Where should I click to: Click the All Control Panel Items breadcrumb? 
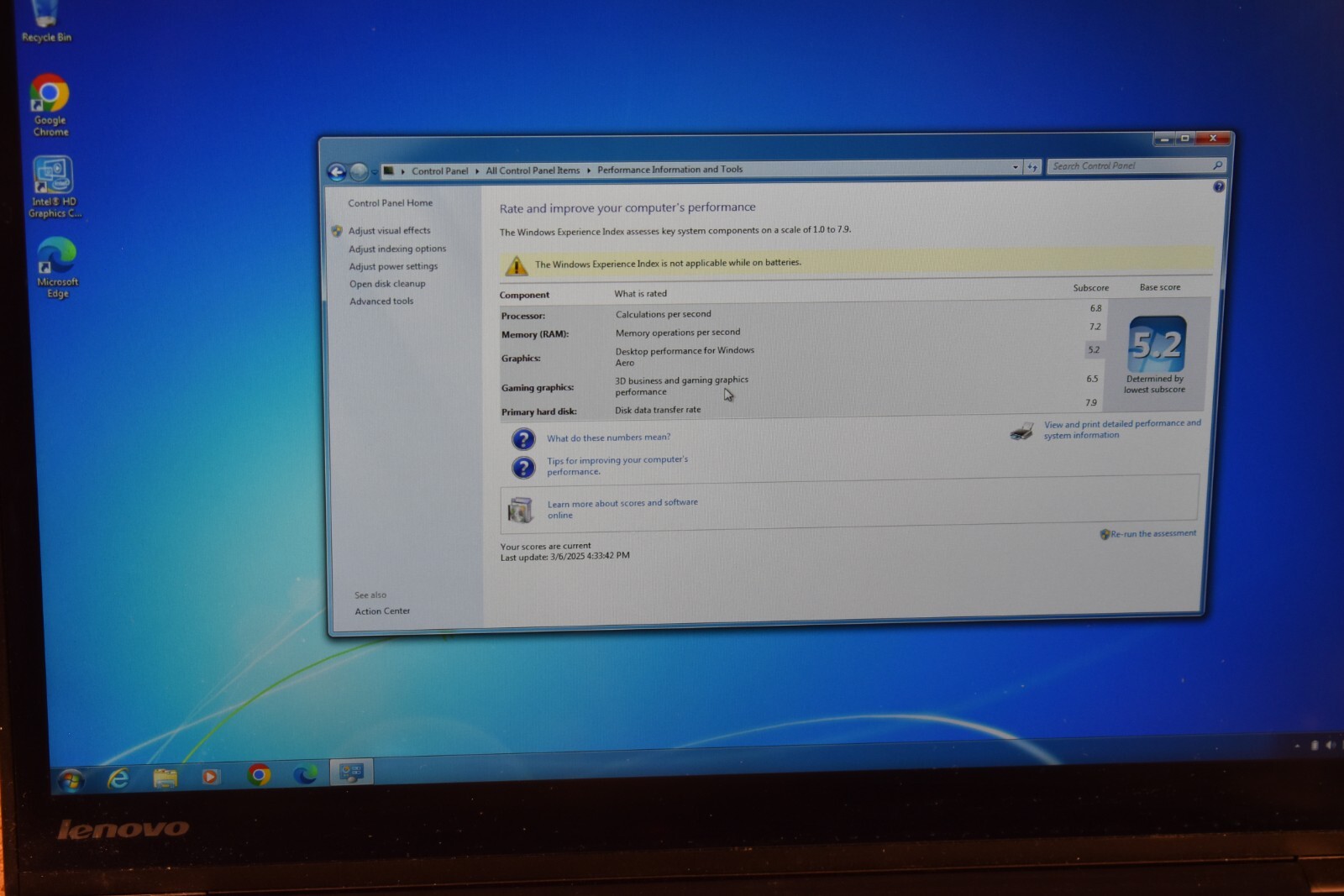[x=533, y=170]
